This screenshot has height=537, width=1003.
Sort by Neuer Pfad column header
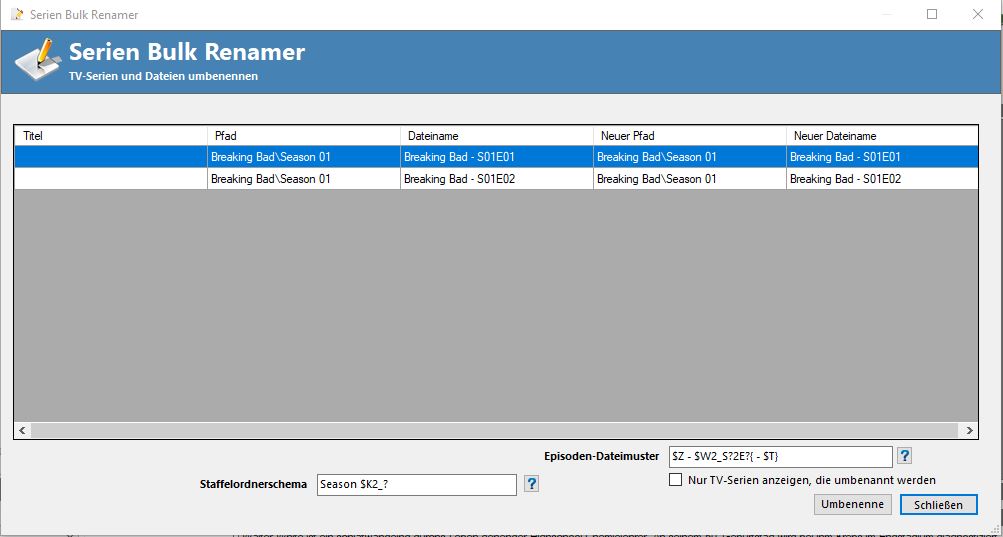pos(690,136)
